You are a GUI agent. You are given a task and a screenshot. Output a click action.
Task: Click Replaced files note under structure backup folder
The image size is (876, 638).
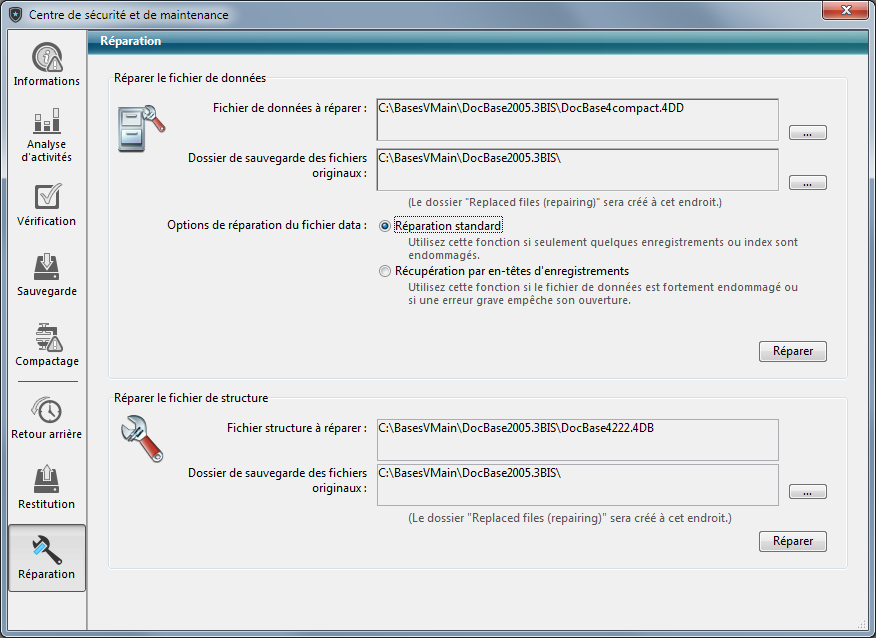570,518
